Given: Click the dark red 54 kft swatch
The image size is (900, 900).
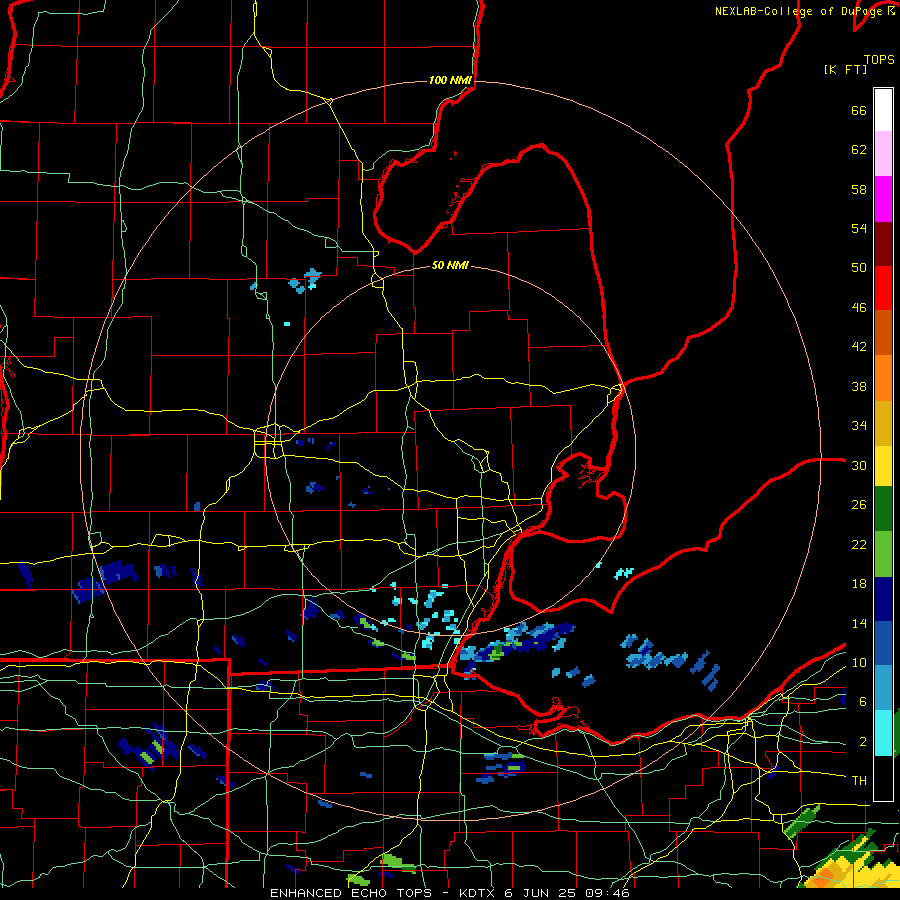Looking at the screenshot, I should coord(883,243).
